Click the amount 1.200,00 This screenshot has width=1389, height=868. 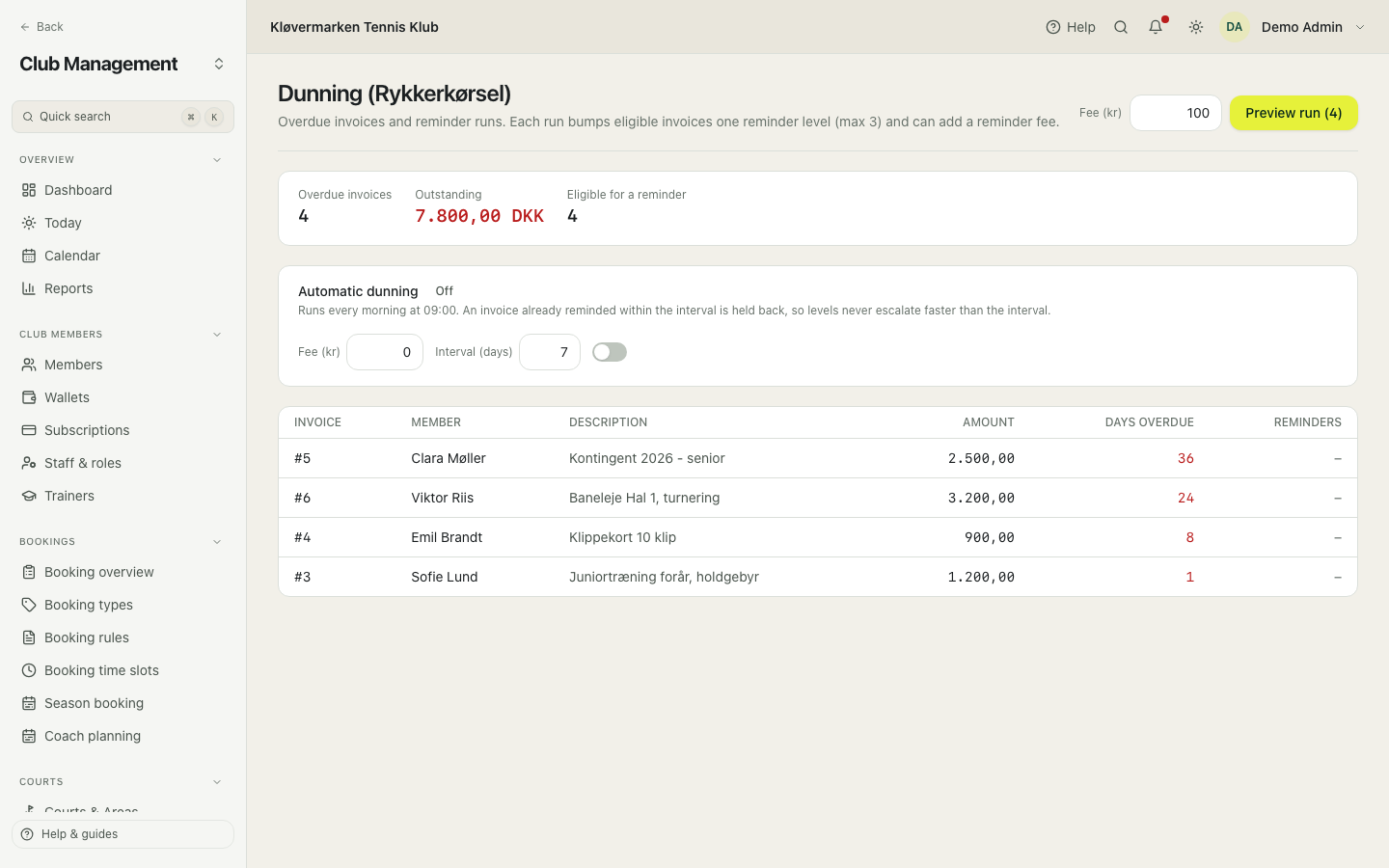(981, 577)
